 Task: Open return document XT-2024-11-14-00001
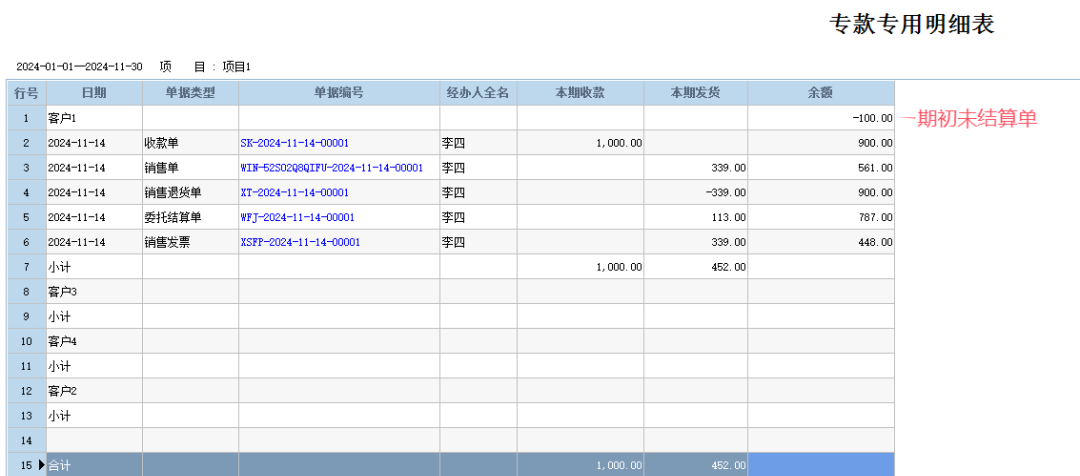pos(295,193)
